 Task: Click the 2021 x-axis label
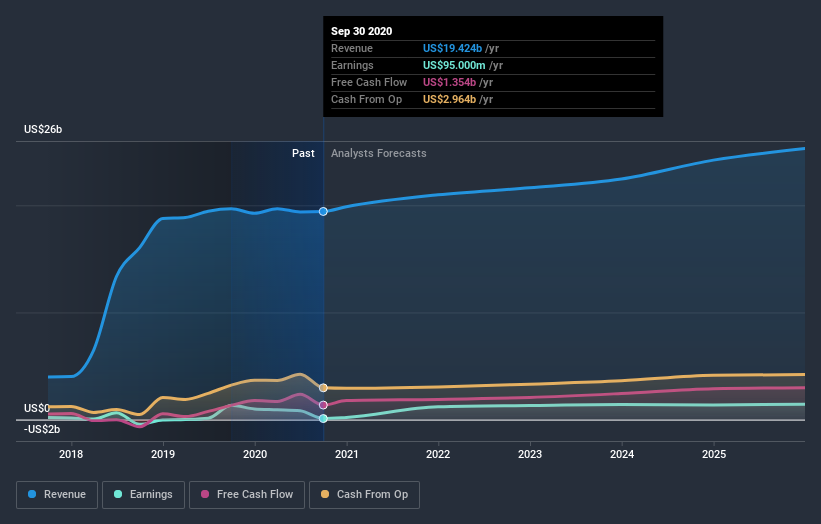click(x=347, y=454)
